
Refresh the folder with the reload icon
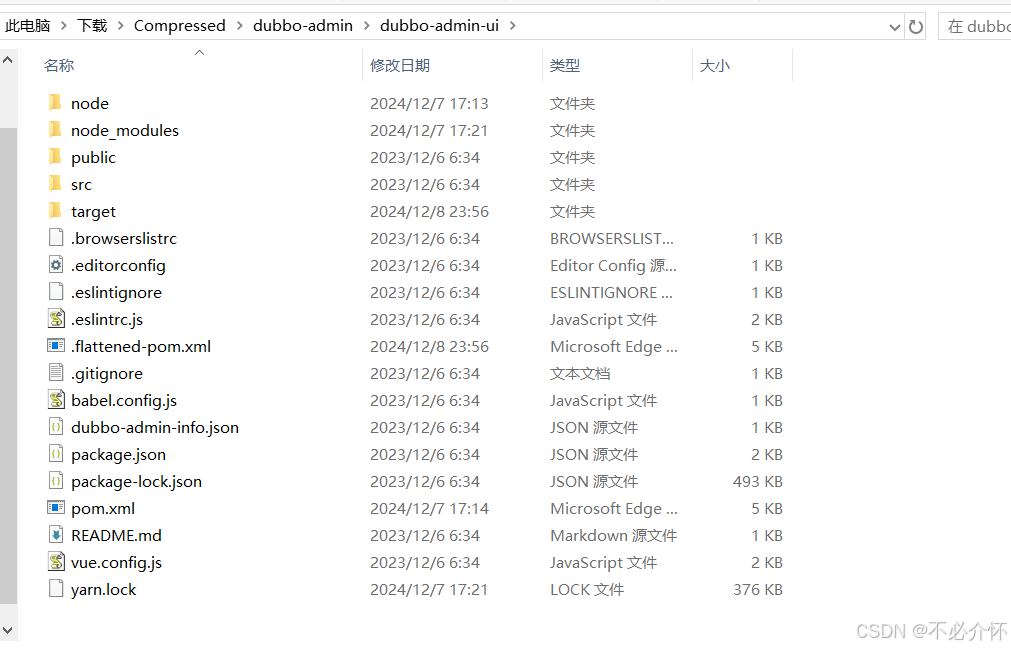(x=916, y=27)
